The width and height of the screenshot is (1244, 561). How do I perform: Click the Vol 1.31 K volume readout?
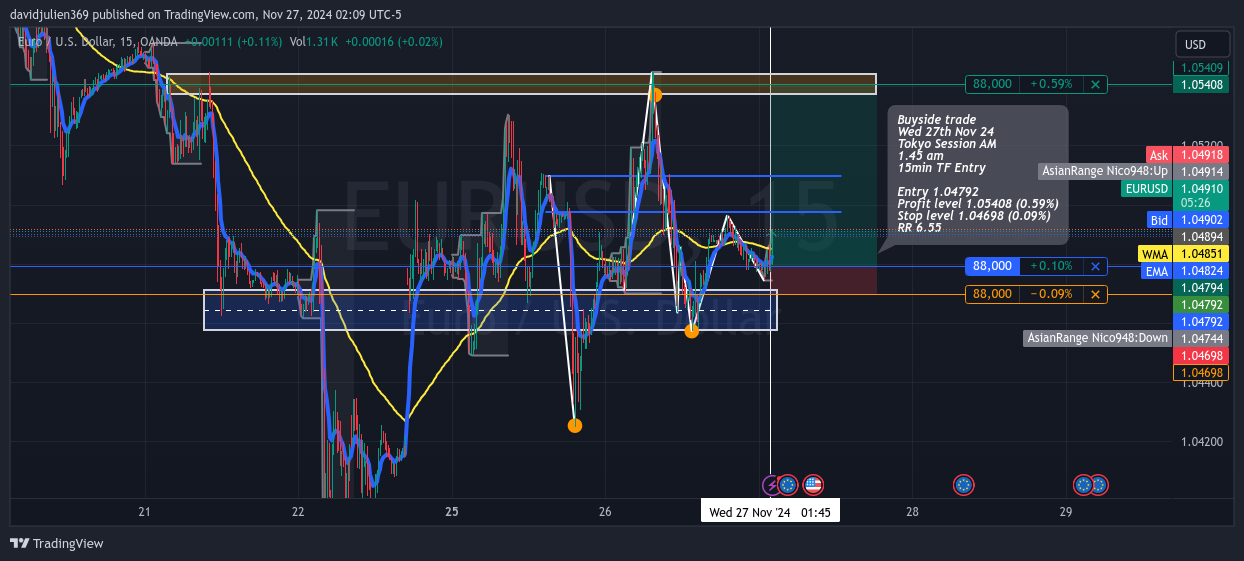coord(314,41)
